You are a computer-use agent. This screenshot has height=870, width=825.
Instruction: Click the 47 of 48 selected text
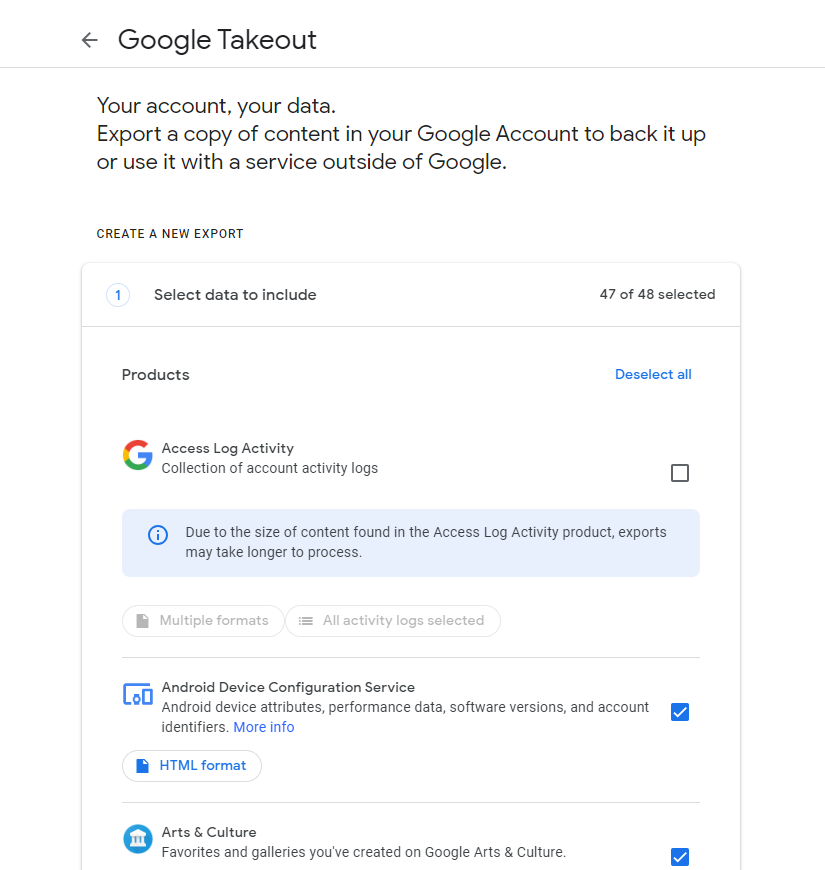pos(657,295)
